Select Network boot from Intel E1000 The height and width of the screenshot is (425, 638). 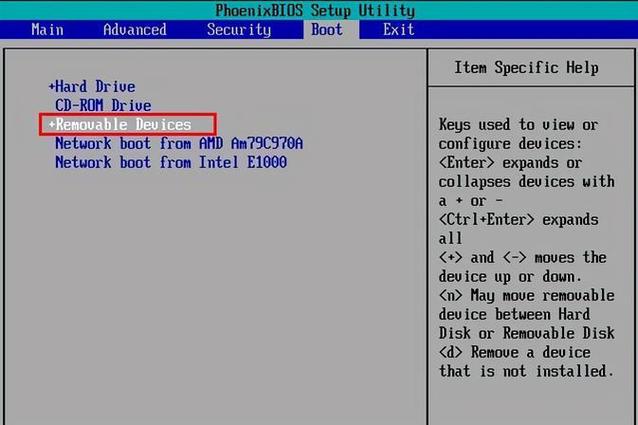170,162
